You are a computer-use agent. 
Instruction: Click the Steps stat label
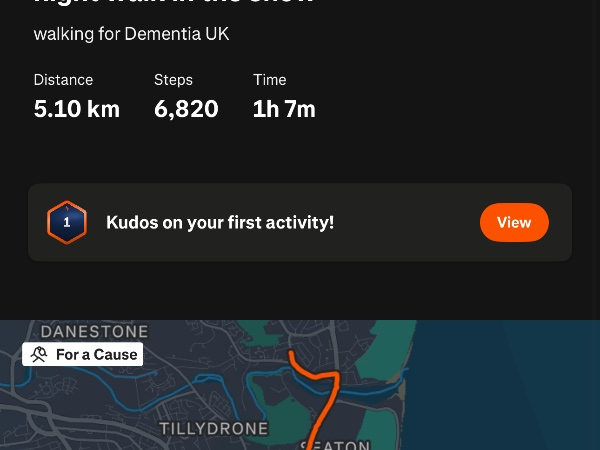pos(173,80)
